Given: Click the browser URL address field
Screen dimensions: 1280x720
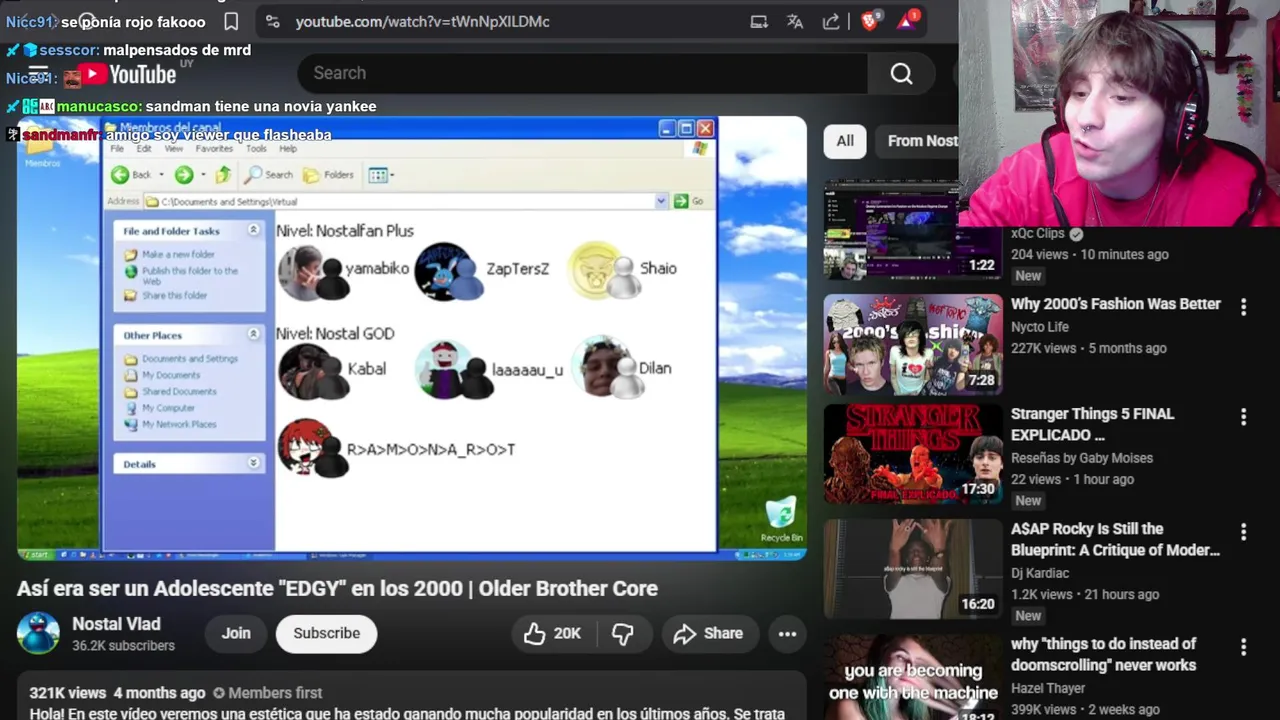Looking at the screenshot, I should [422, 21].
